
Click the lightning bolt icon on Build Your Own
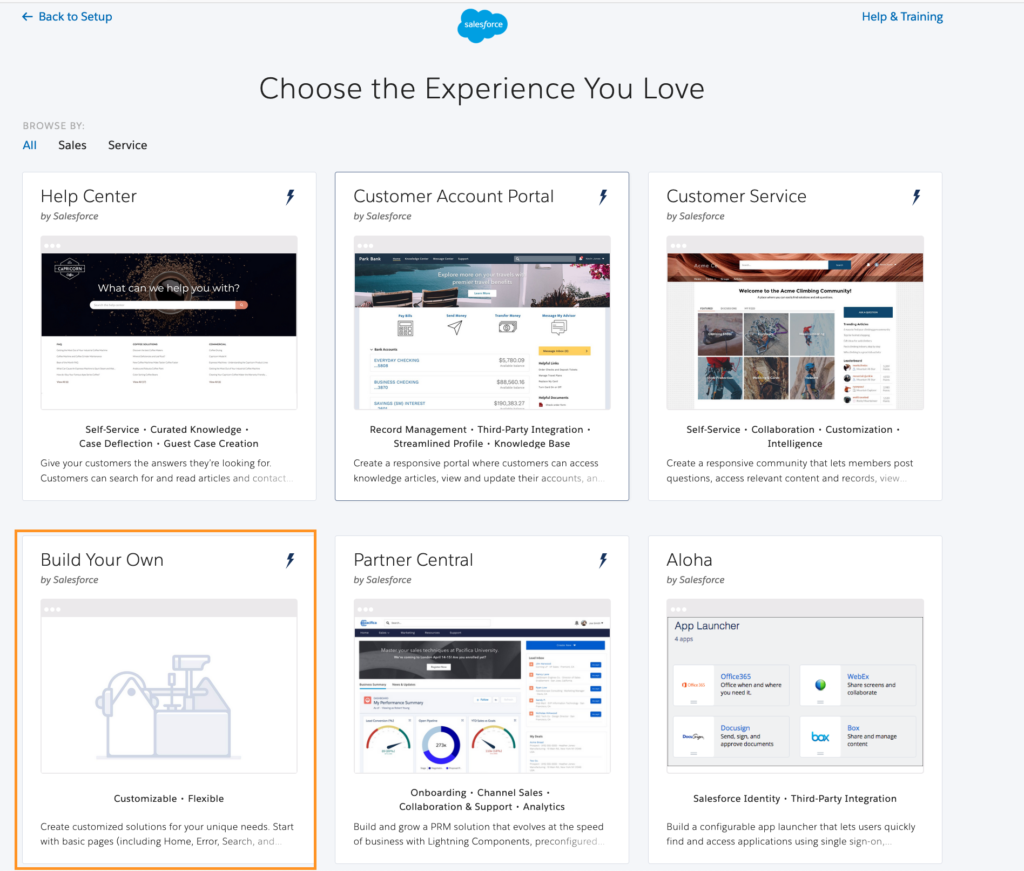pyautogui.click(x=289, y=560)
